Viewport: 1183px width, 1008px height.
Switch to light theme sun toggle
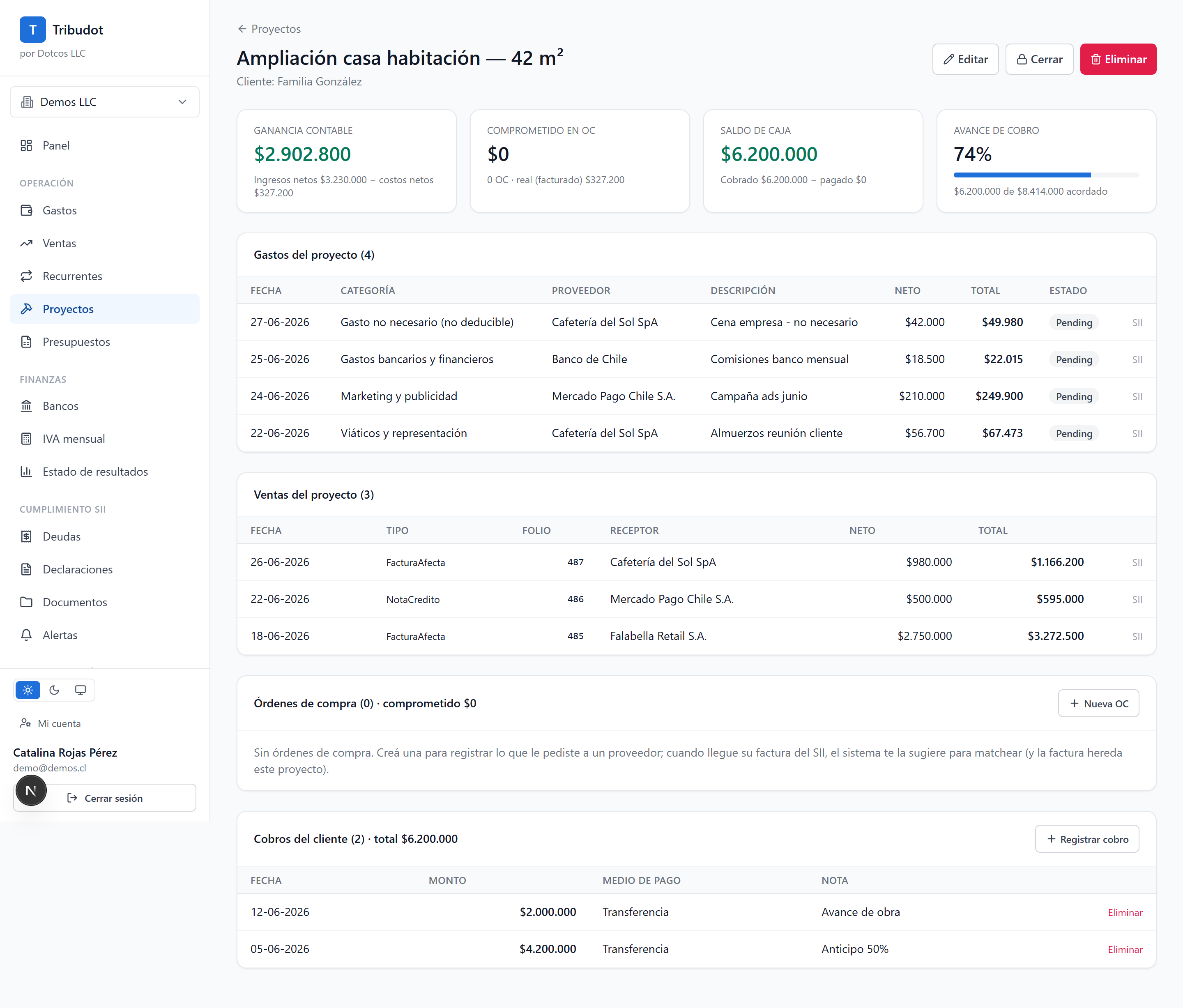tap(28, 690)
